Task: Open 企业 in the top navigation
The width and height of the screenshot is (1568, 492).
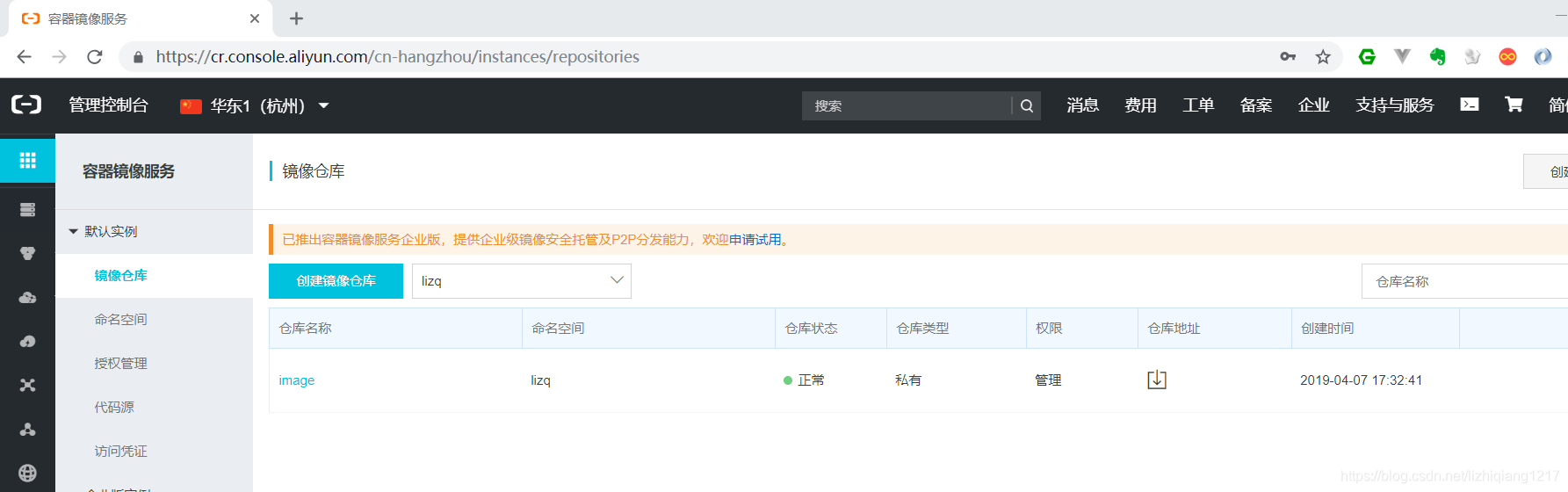Action: [x=1314, y=105]
